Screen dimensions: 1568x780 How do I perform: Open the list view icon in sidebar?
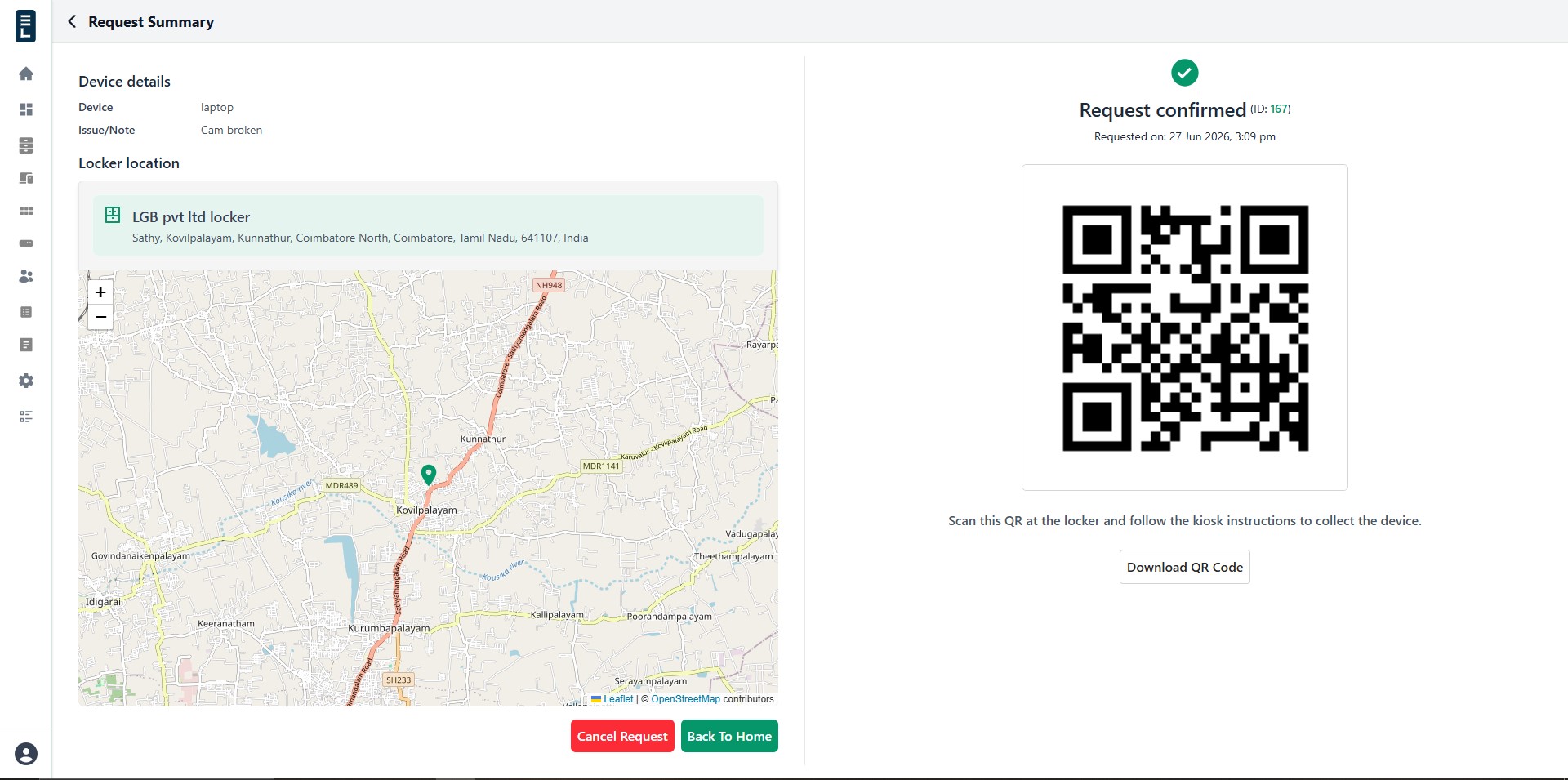coord(26,312)
